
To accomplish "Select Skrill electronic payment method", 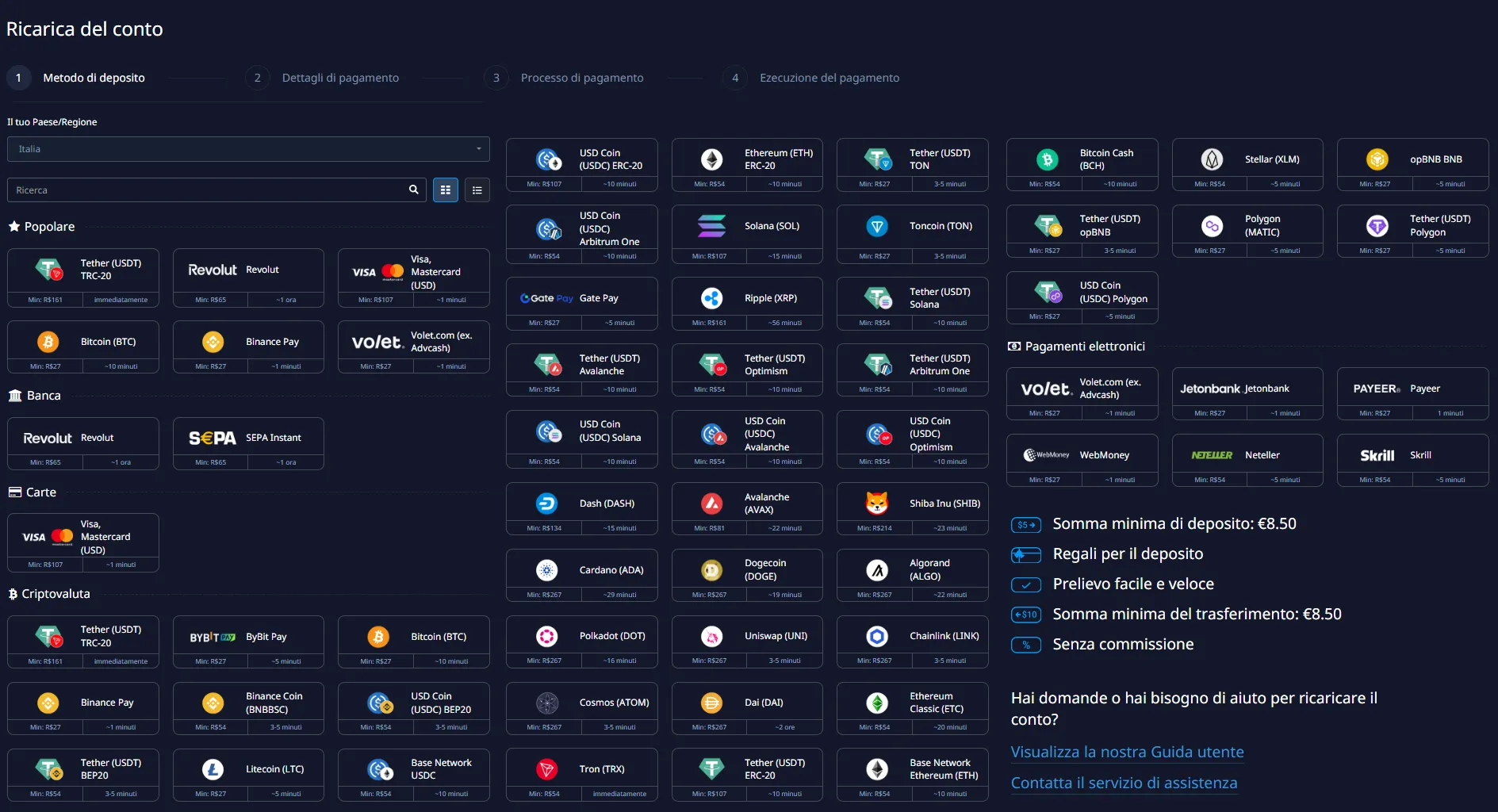I will 1412,456.
